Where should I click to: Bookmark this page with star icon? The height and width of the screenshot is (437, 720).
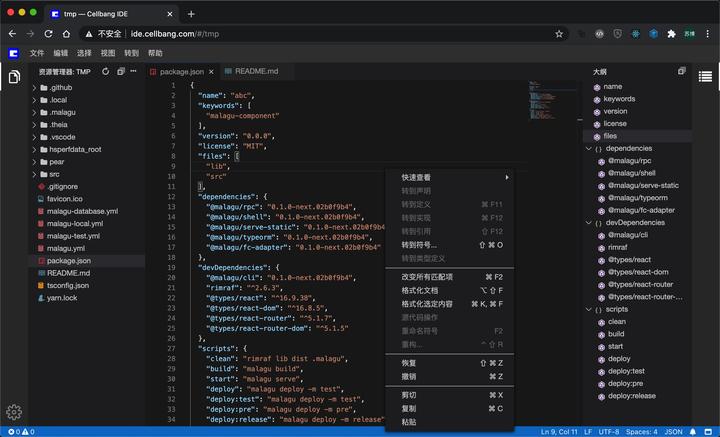pos(559,34)
